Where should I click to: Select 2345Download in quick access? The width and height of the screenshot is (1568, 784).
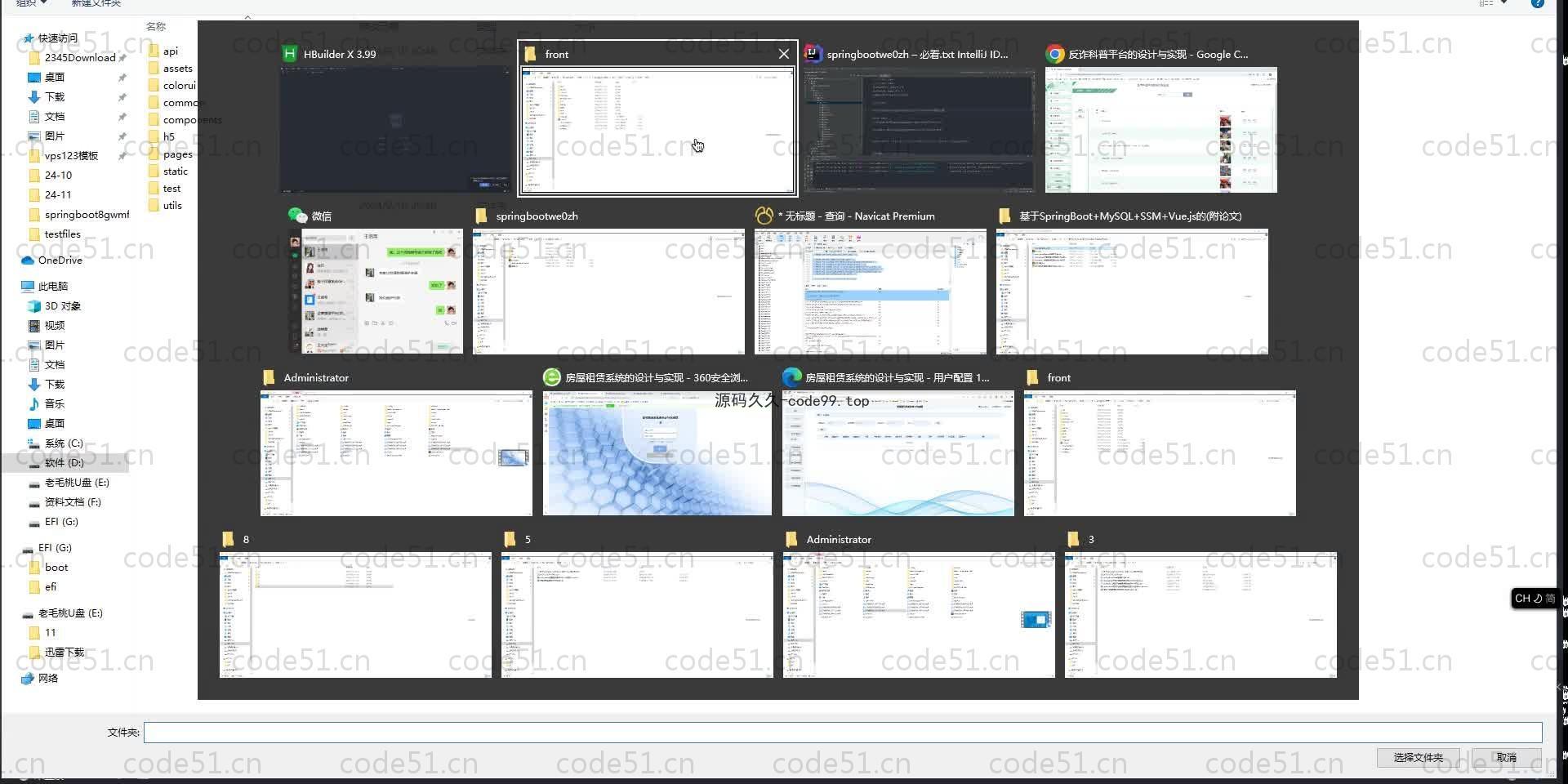click(80, 57)
